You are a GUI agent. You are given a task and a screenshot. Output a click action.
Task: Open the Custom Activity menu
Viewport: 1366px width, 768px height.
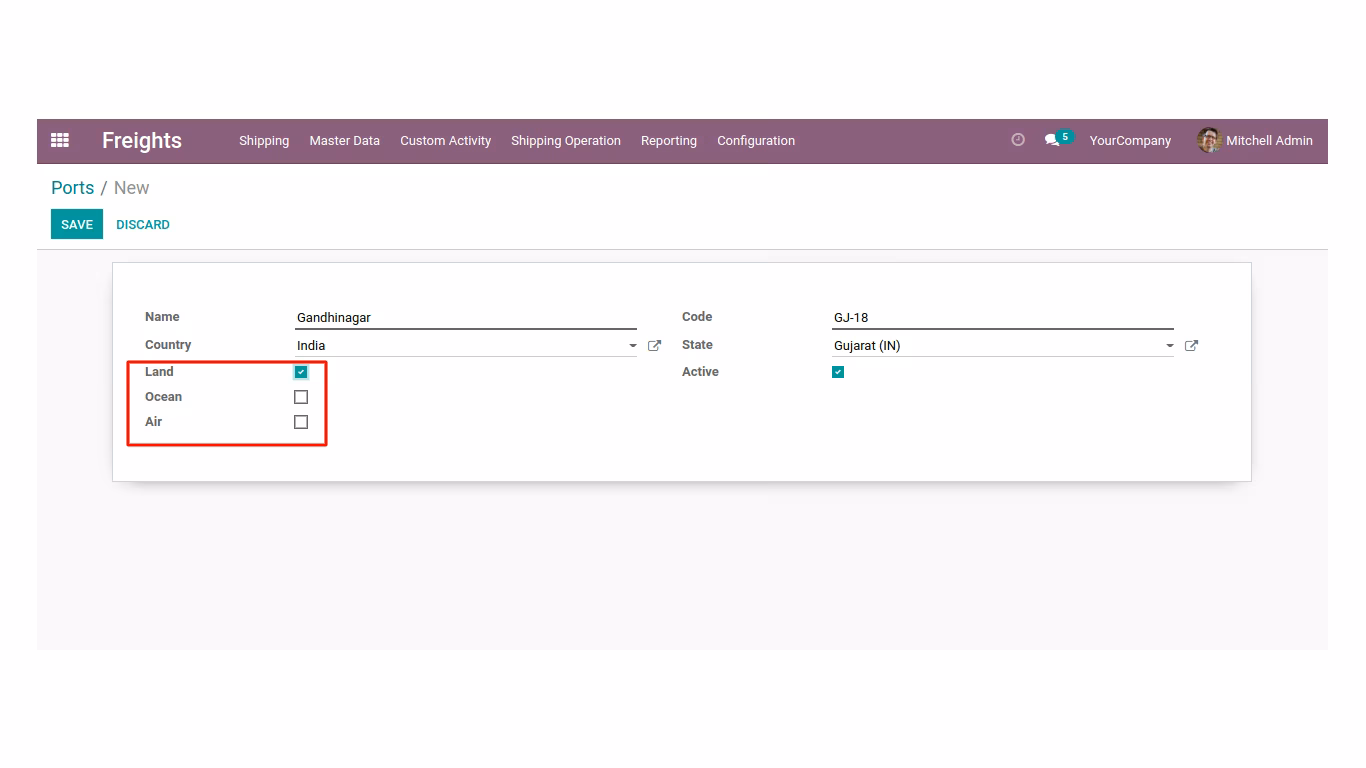(x=446, y=141)
